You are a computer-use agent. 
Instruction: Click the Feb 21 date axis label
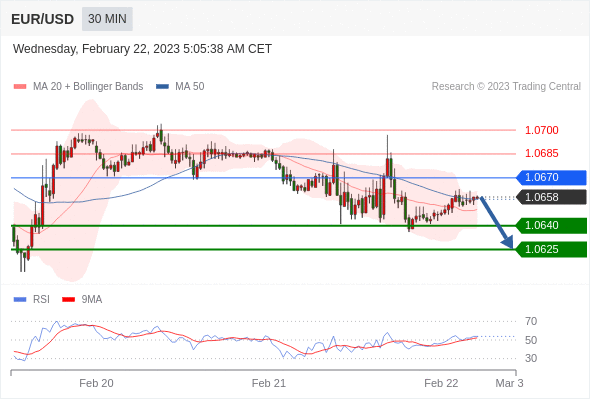coord(269,383)
